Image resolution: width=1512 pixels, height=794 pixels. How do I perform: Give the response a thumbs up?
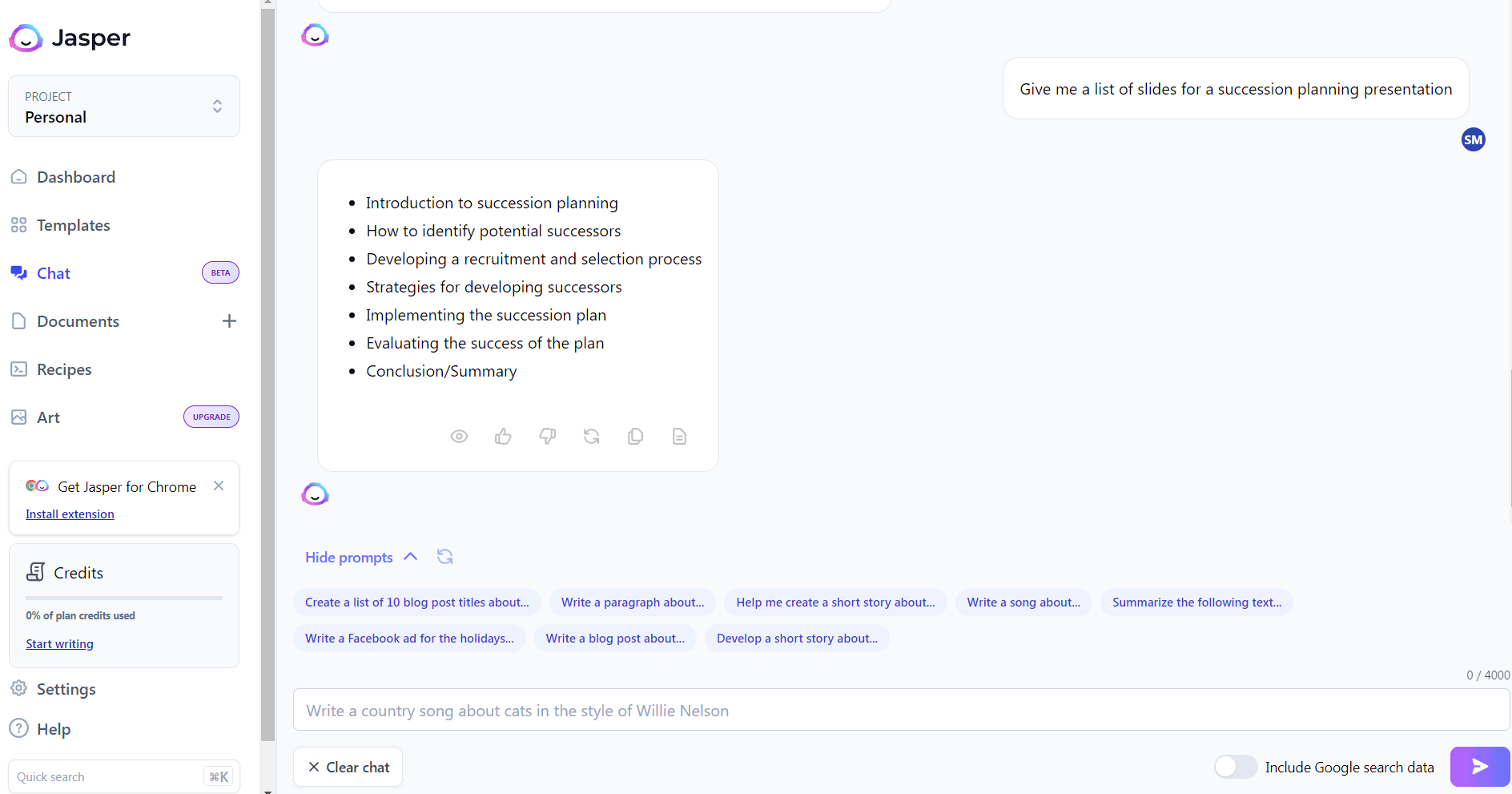point(503,437)
